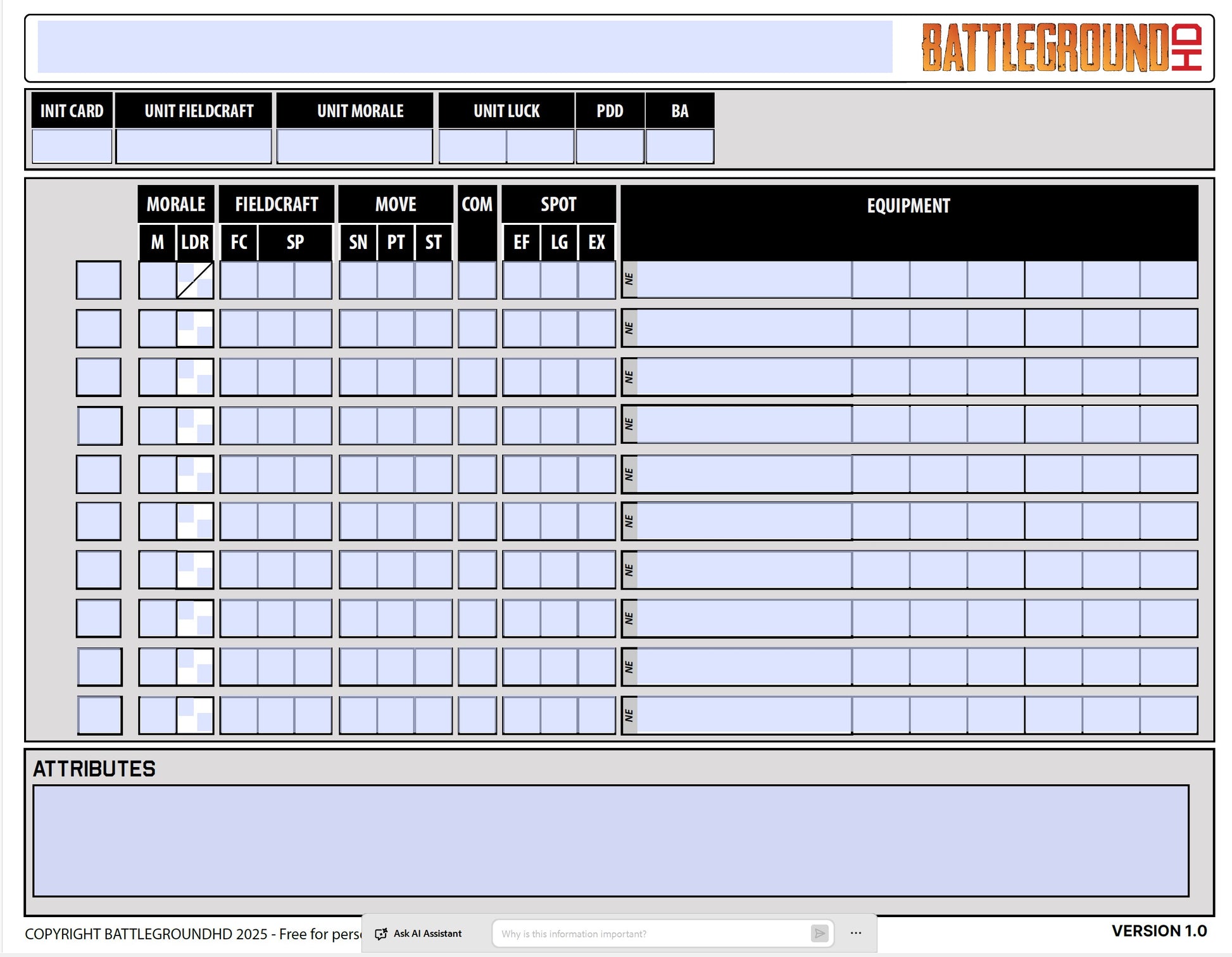Click the BattlegroundHD logo
The width and height of the screenshot is (1232, 957).
1062,48
